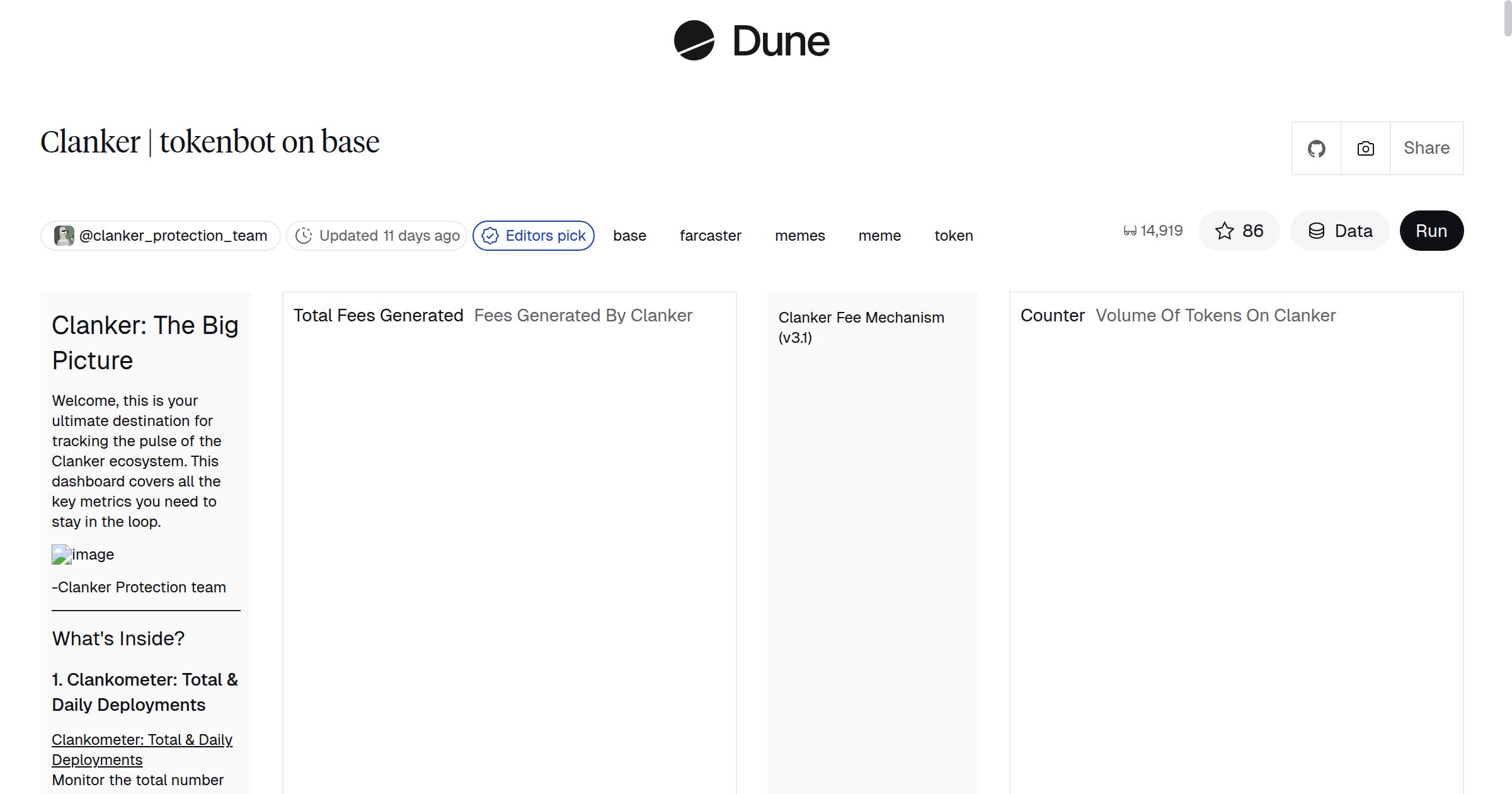Select the memes tag

(799, 236)
